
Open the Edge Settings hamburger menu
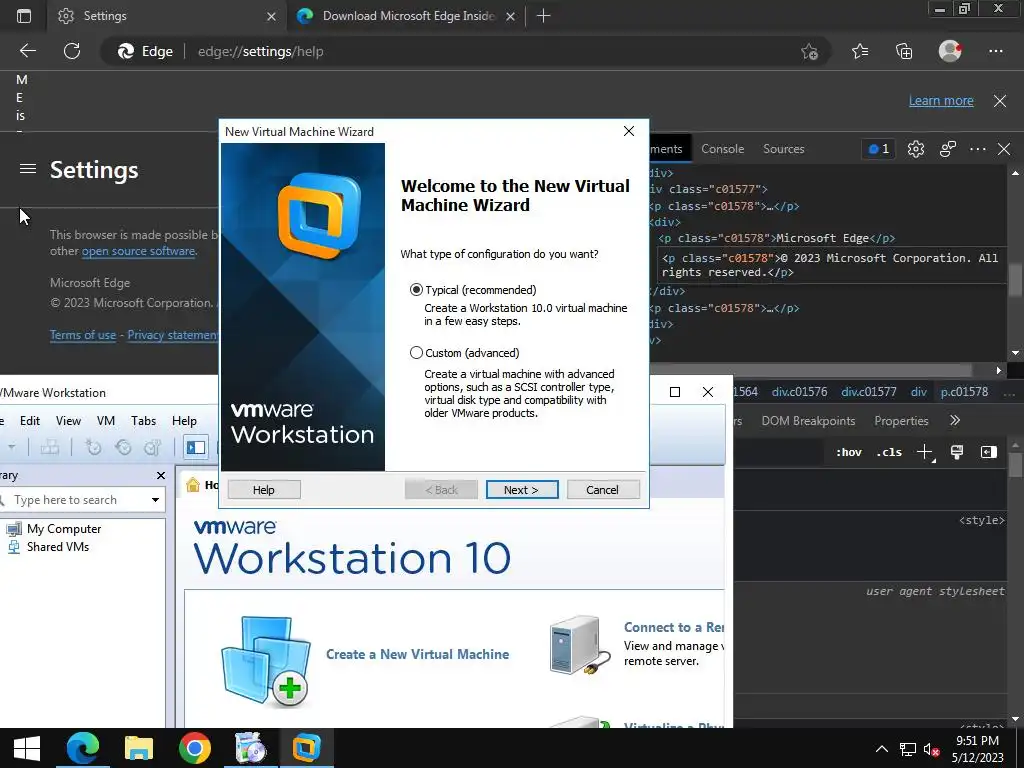pyautogui.click(x=27, y=169)
